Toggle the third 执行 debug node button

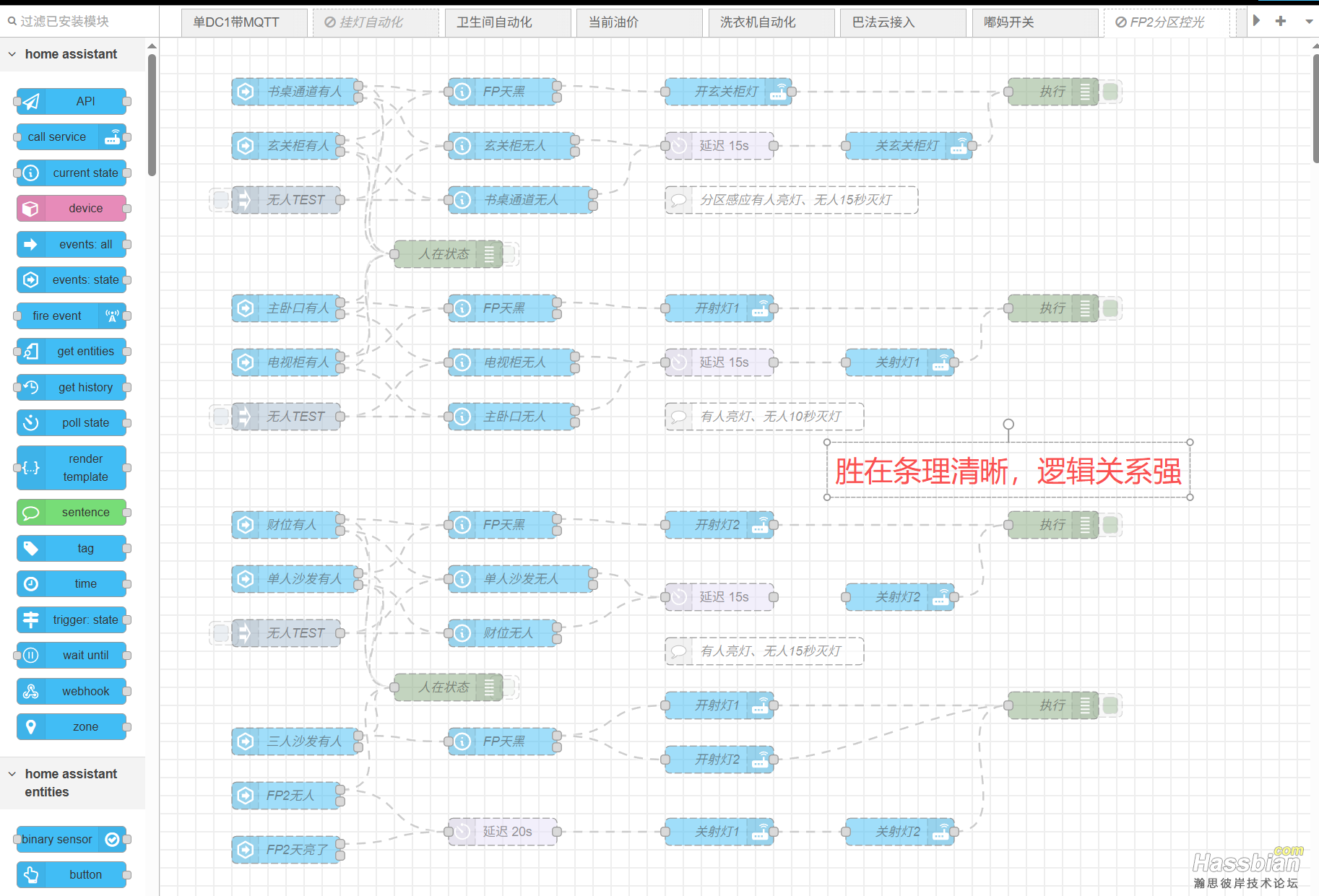pyautogui.click(x=1111, y=525)
